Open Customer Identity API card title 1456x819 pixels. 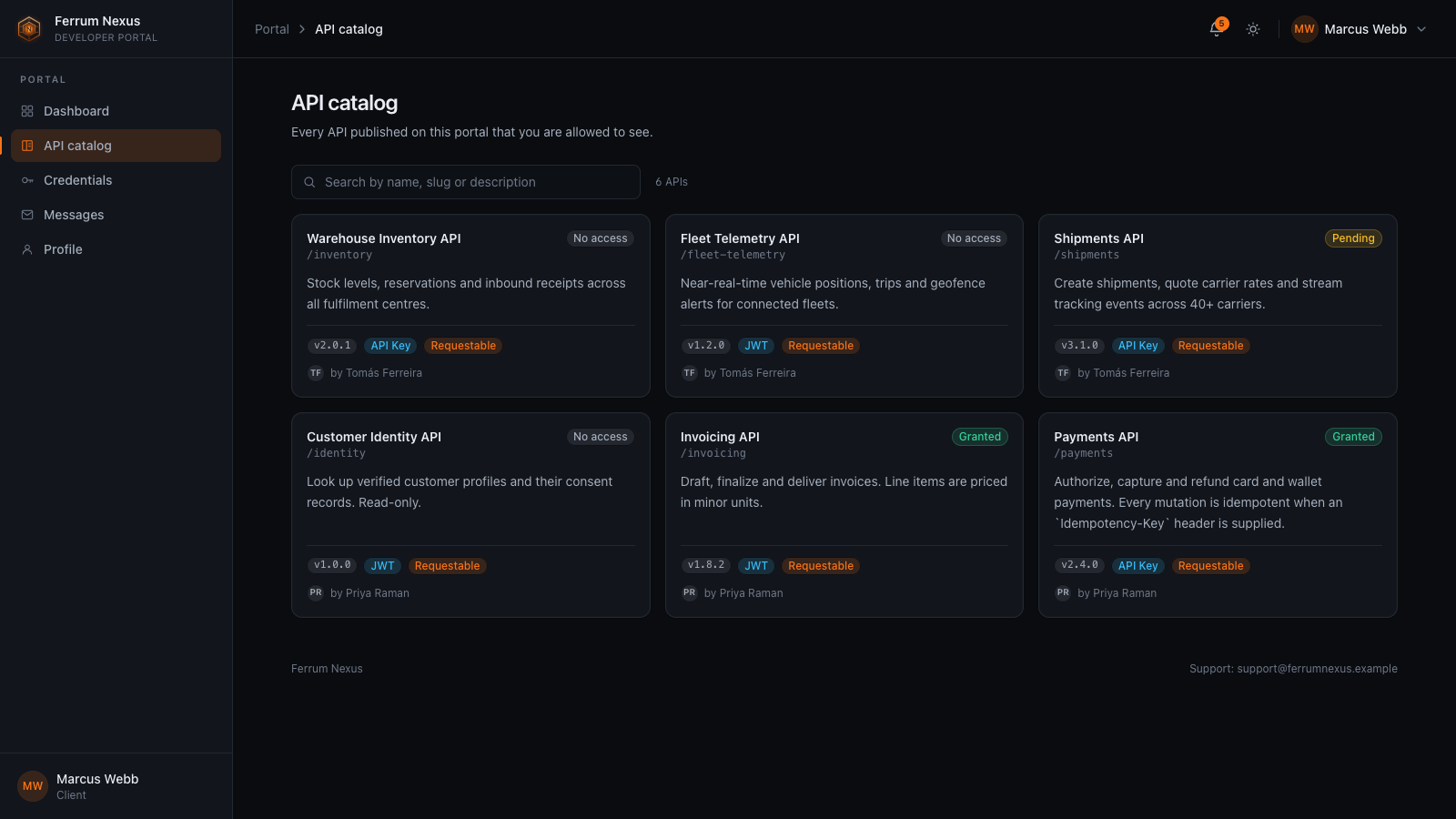click(374, 437)
